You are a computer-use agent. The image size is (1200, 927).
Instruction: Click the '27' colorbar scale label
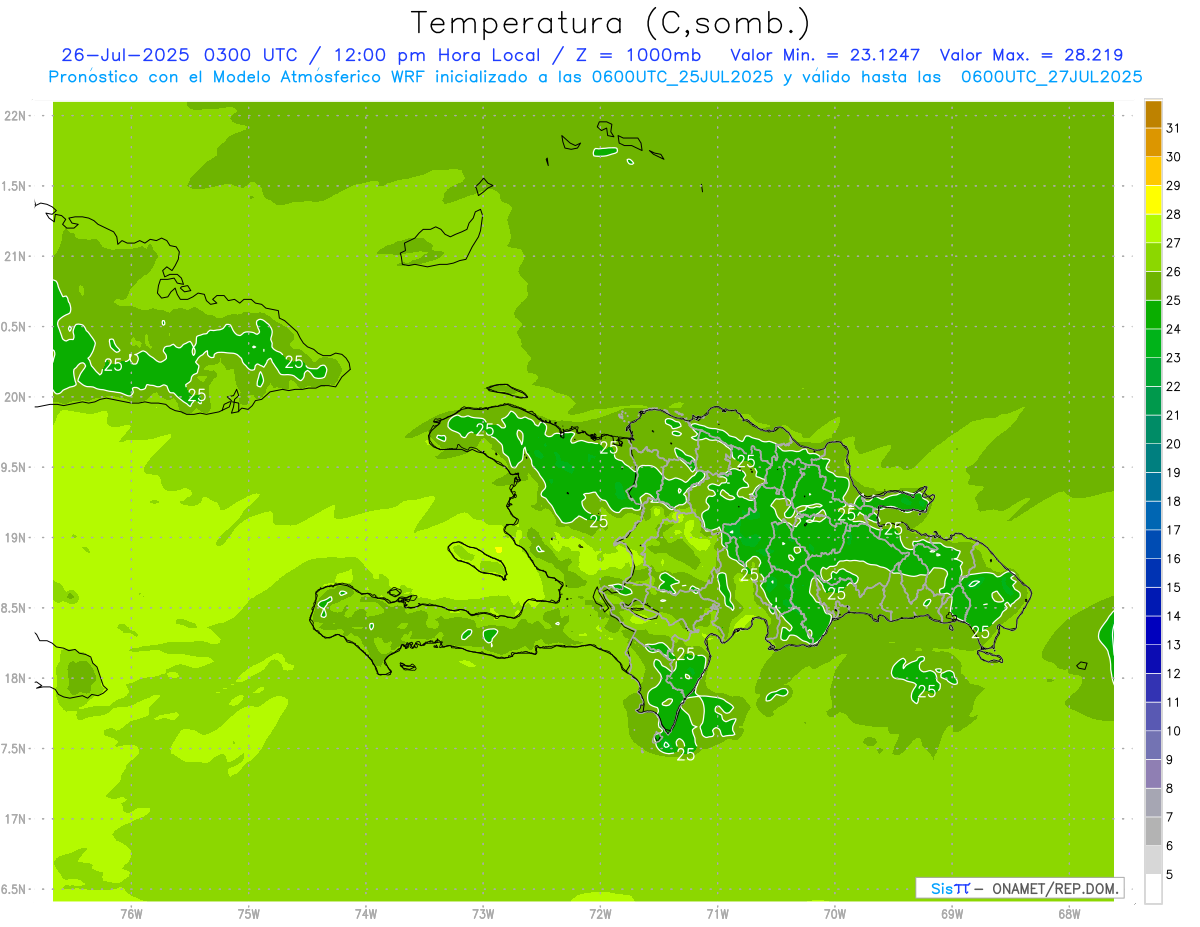[x=1173, y=243]
